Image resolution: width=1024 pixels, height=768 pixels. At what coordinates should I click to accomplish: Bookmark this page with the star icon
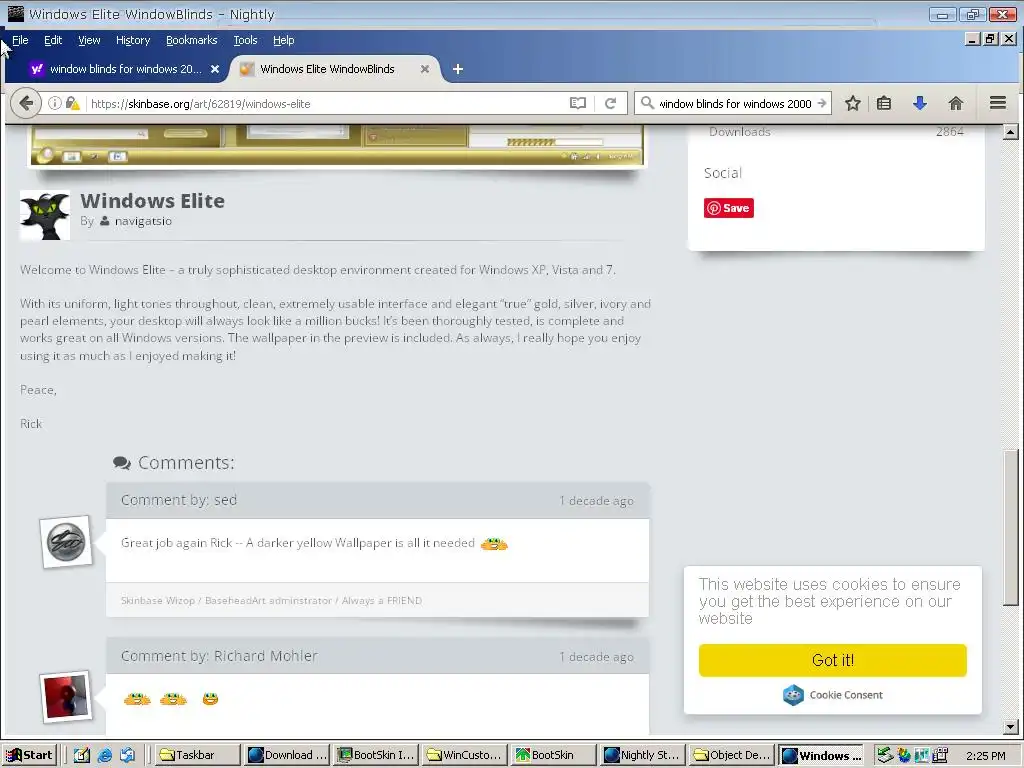(x=852, y=103)
